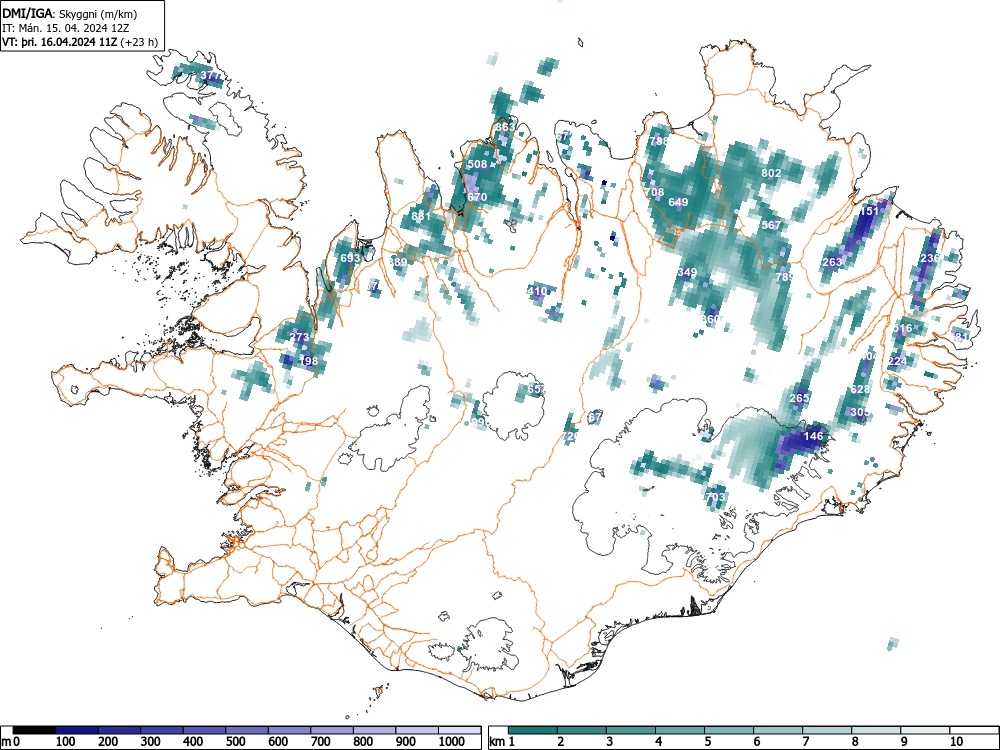Click the visibility value 265

click(x=799, y=398)
